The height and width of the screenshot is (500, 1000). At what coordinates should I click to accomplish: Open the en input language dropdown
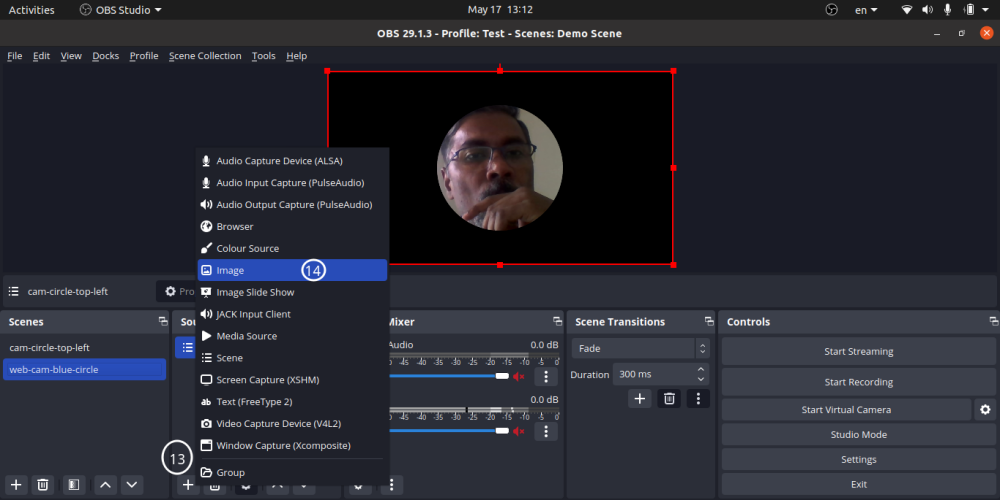tap(866, 10)
